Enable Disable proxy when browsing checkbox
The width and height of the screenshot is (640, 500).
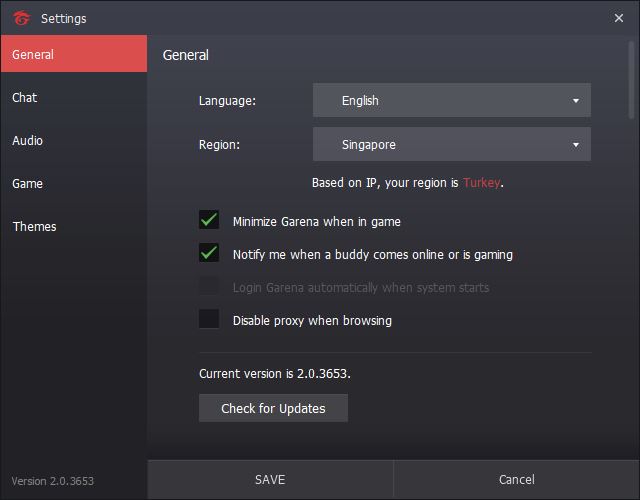[x=209, y=319]
